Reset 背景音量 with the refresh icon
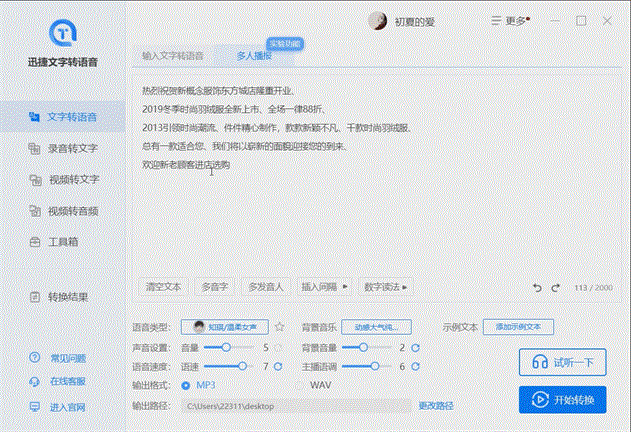The width and height of the screenshot is (631, 432). coord(415,348)
